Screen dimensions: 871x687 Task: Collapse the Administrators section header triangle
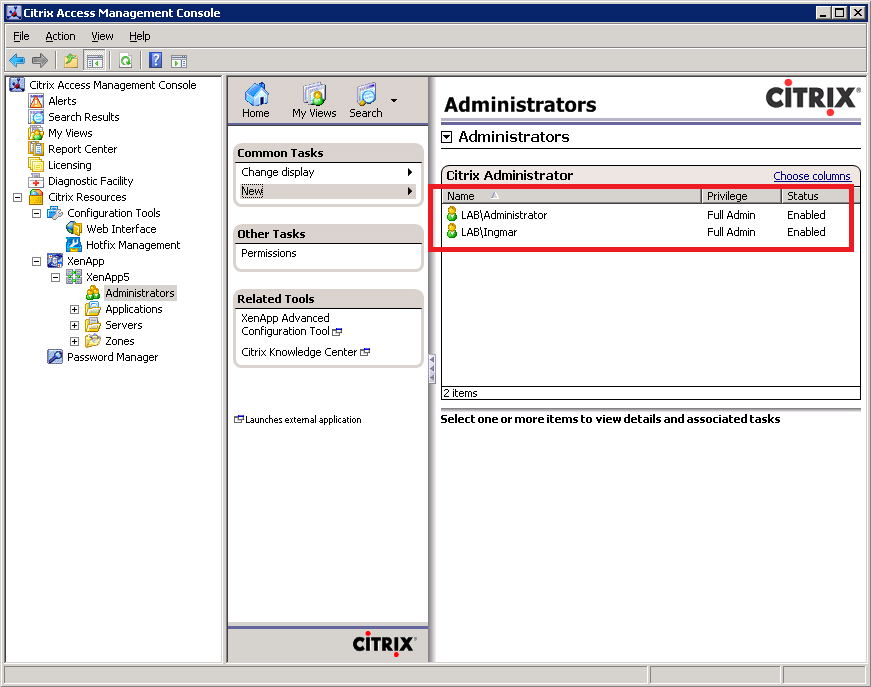pos(447,136)
